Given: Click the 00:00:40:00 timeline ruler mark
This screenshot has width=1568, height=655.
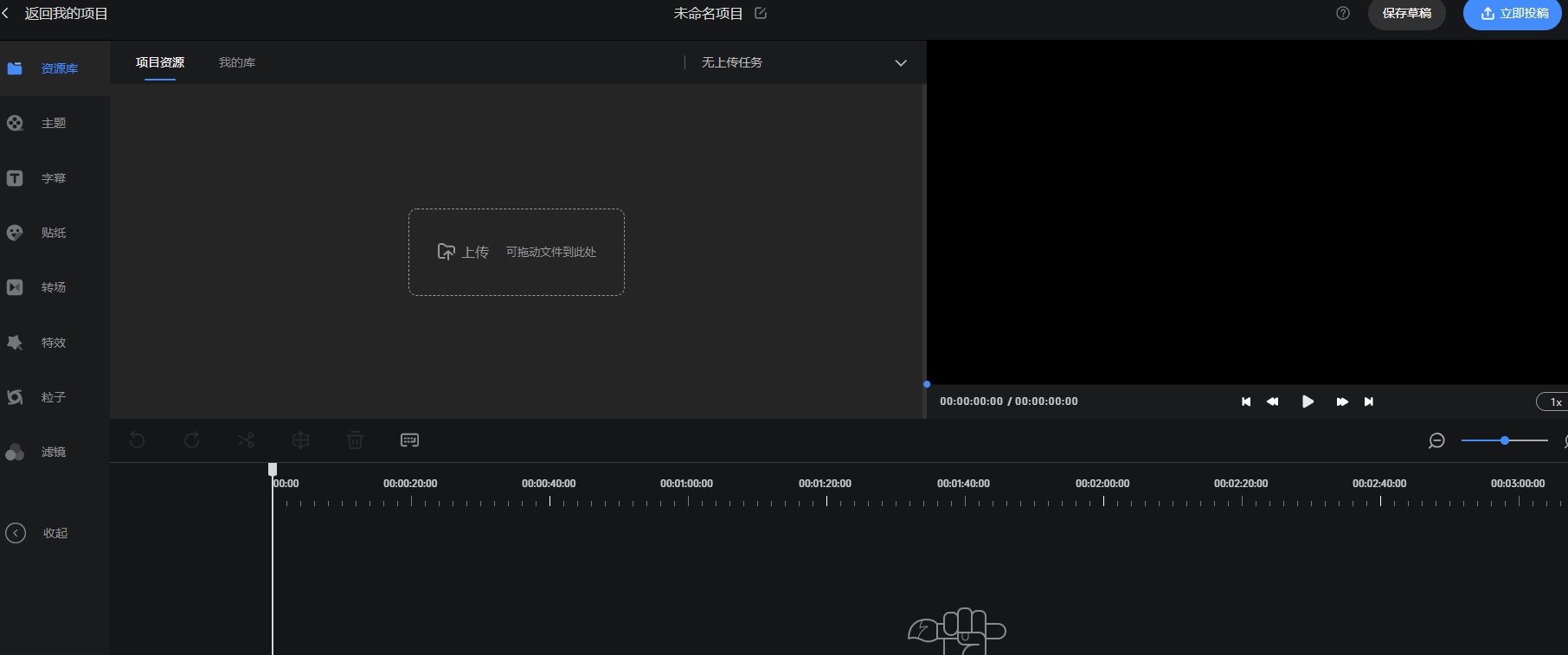Looking at the screenshot, I should click(549, 484).
